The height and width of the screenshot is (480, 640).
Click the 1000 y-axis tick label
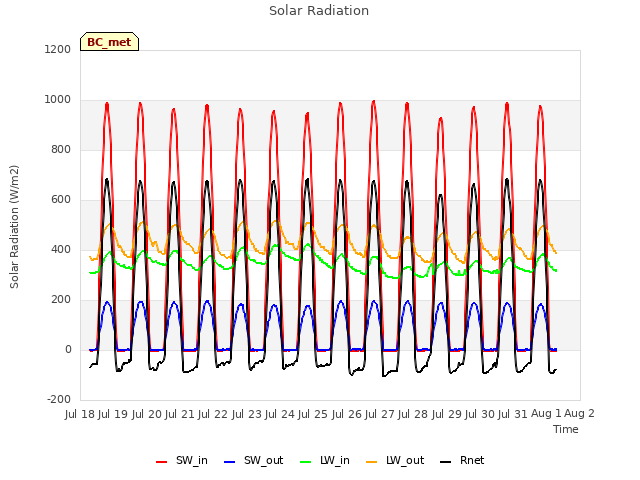pos(58,100)
